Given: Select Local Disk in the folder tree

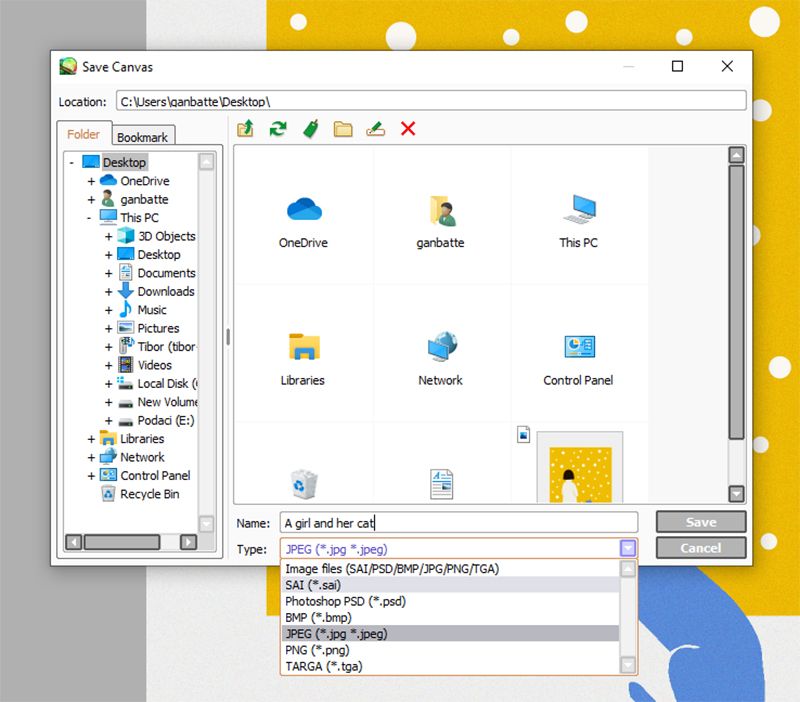Looking at the screenshot, I should click(167, 384).
